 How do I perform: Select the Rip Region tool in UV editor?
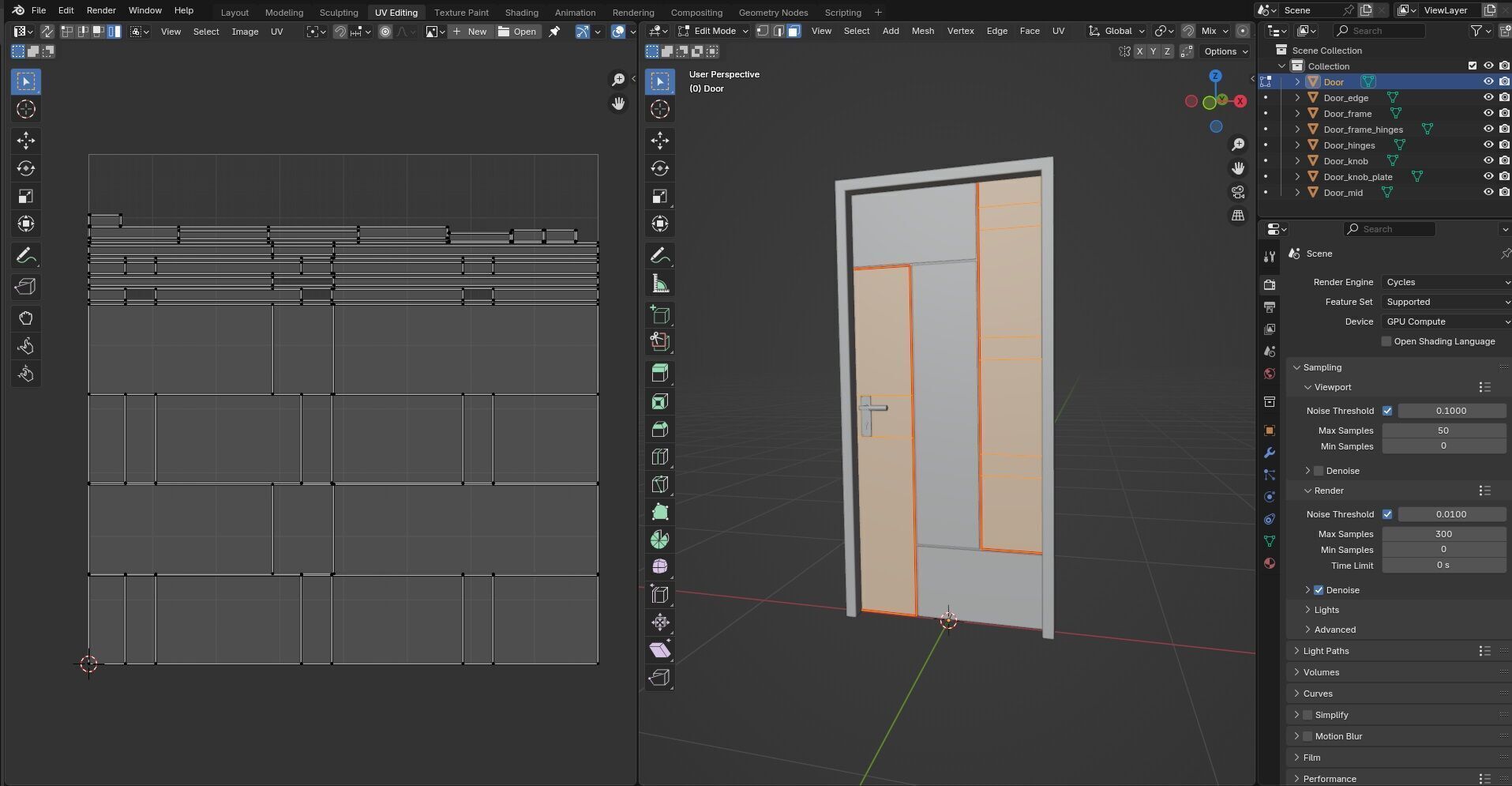26,287
